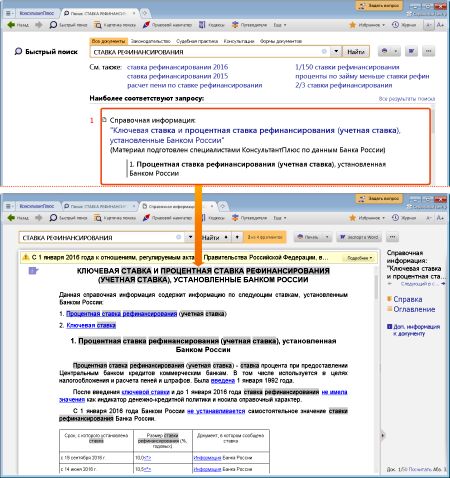Click the bookmark flag icon beside the document title
450x478 pixels.
[33, 271]
